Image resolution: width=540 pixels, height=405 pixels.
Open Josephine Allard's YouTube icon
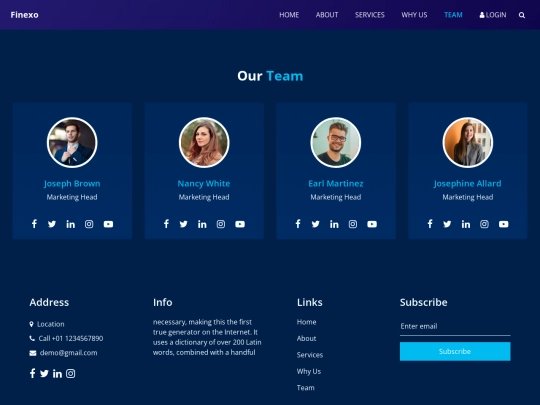tap(503, 224)
